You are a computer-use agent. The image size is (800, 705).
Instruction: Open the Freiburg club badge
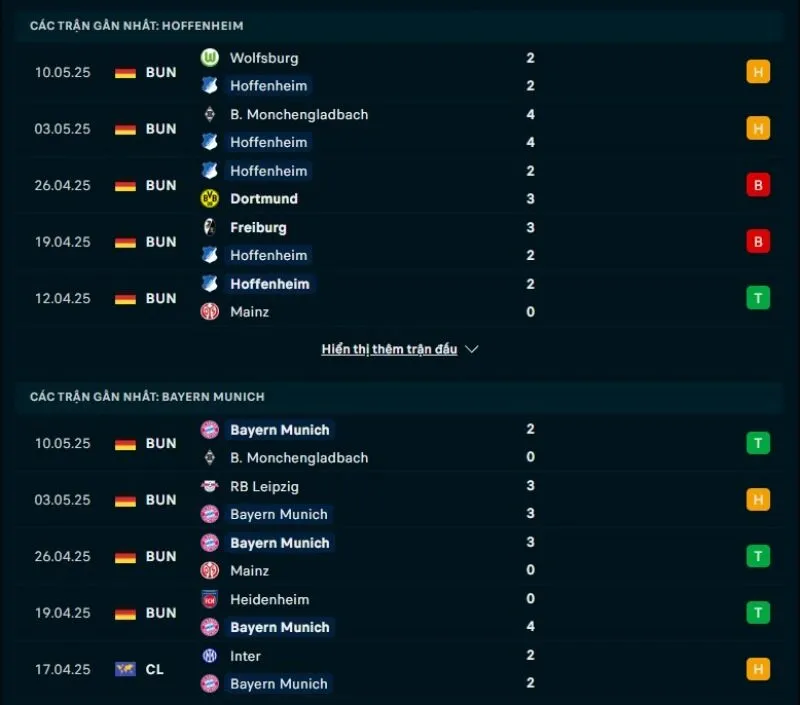(208, 227)
